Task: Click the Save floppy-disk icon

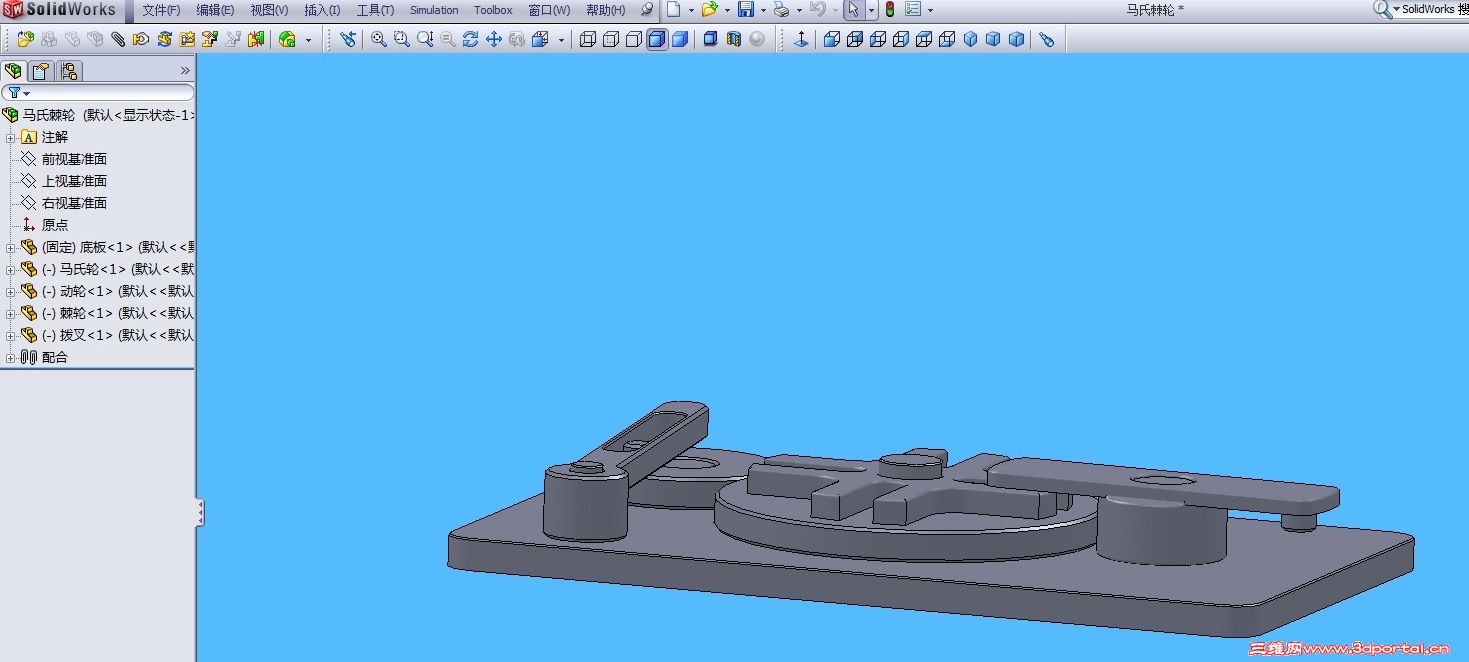Action: [x=746, y=10]
